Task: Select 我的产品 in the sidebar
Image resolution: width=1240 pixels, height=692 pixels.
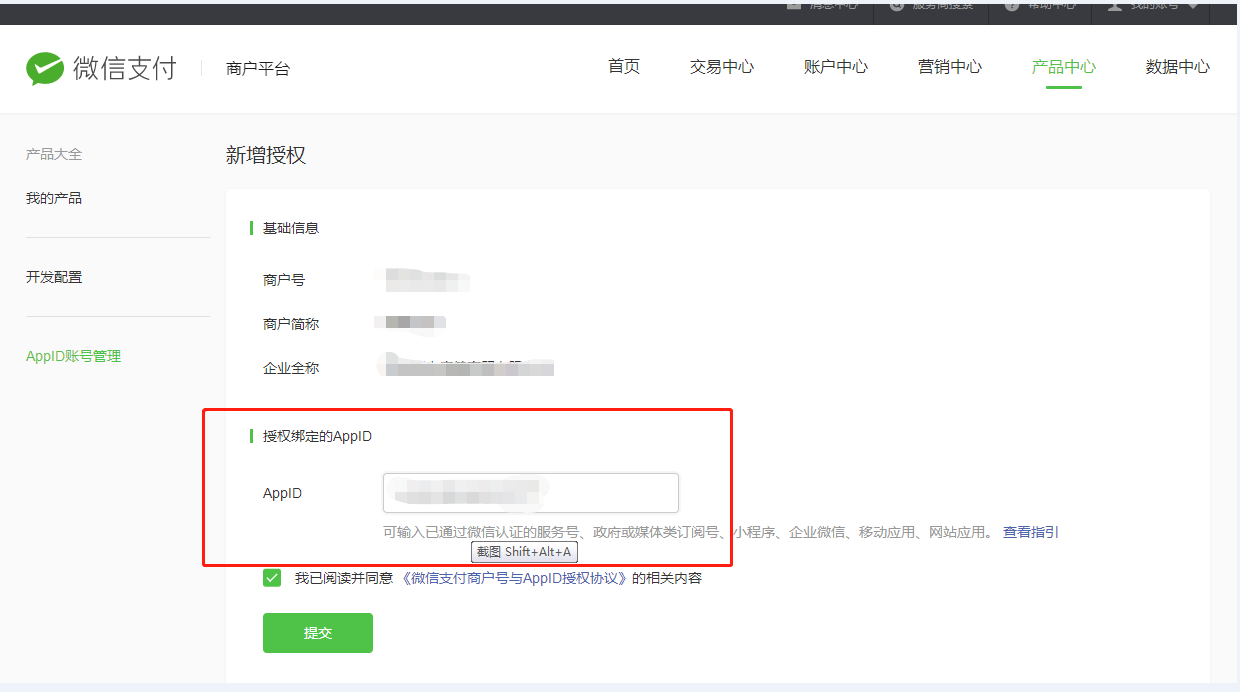Action: tap(54, 198)
